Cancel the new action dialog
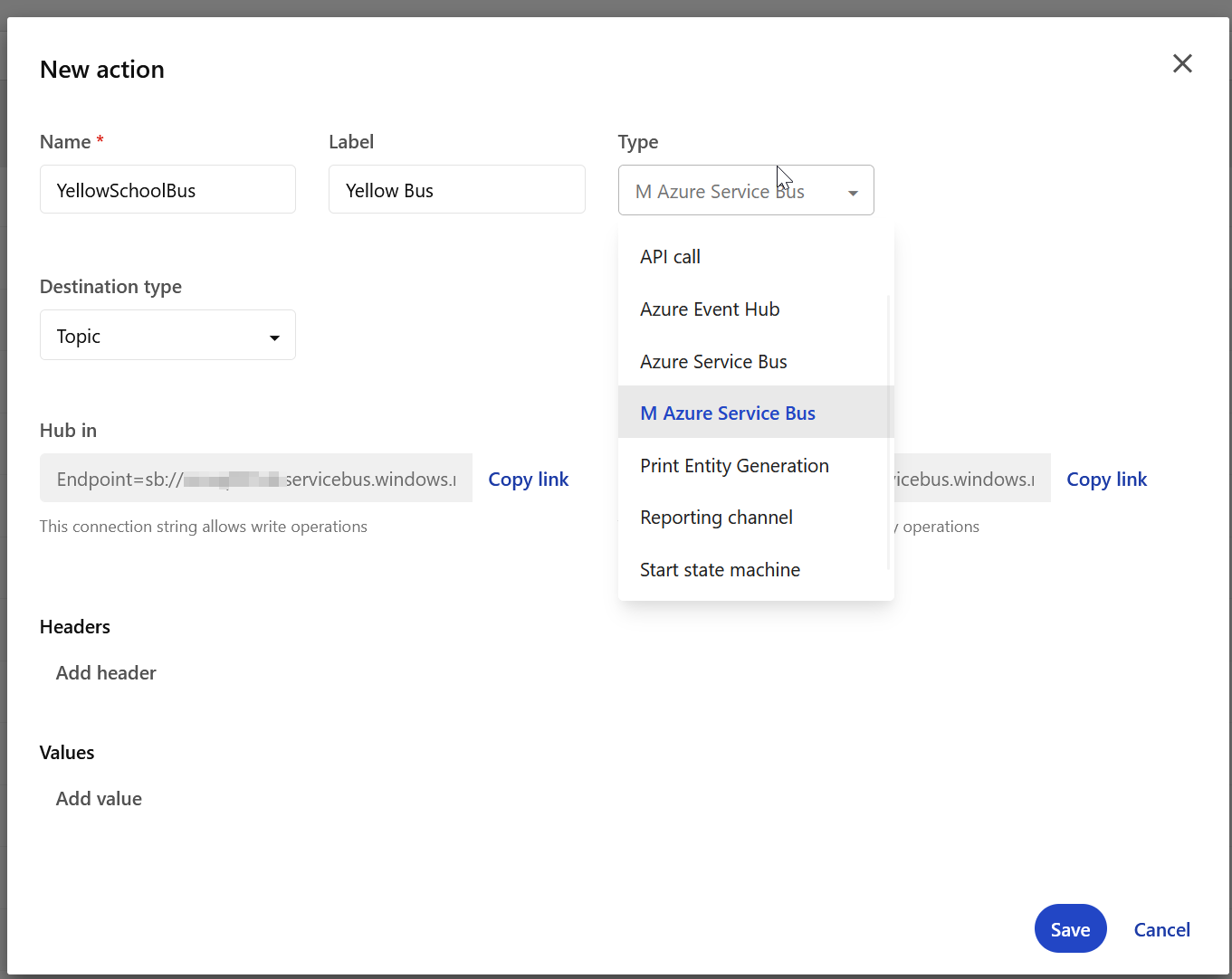Screen dimensions: 1232x979 pyautogui.click(x=1161, y=929)
